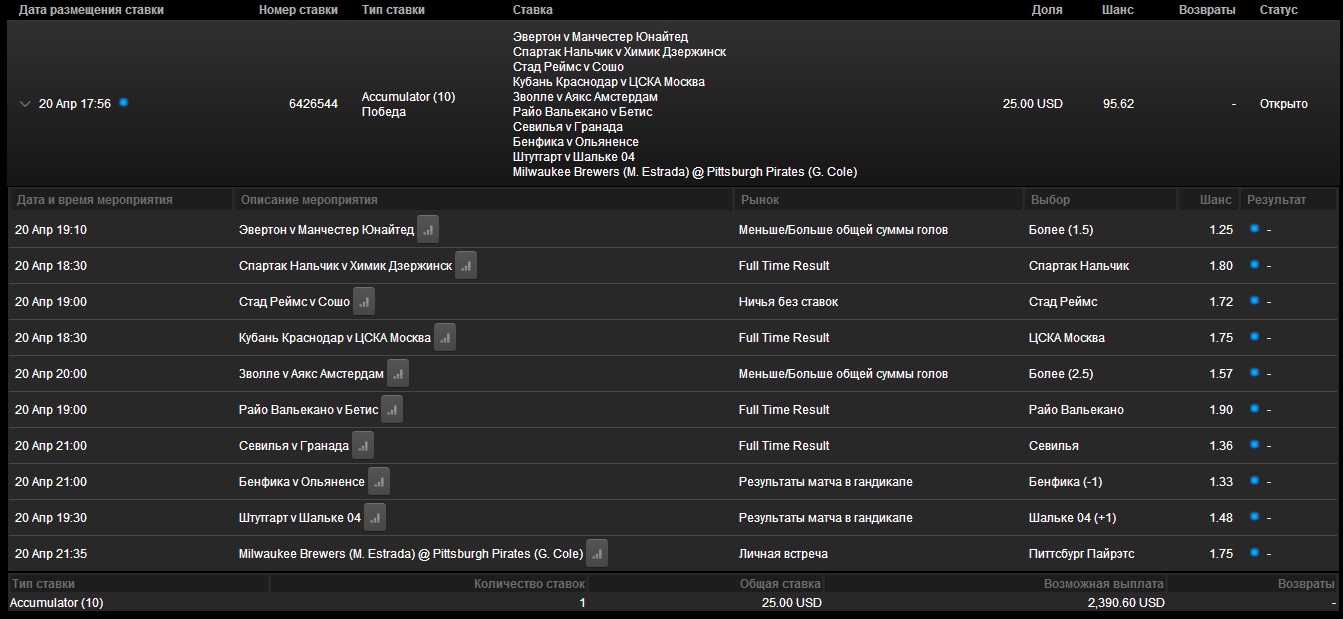Click event name Кубань Краснодар v ЦСКА Москва in table
Screen dimensions: 1343x619
tap(335, 338)
